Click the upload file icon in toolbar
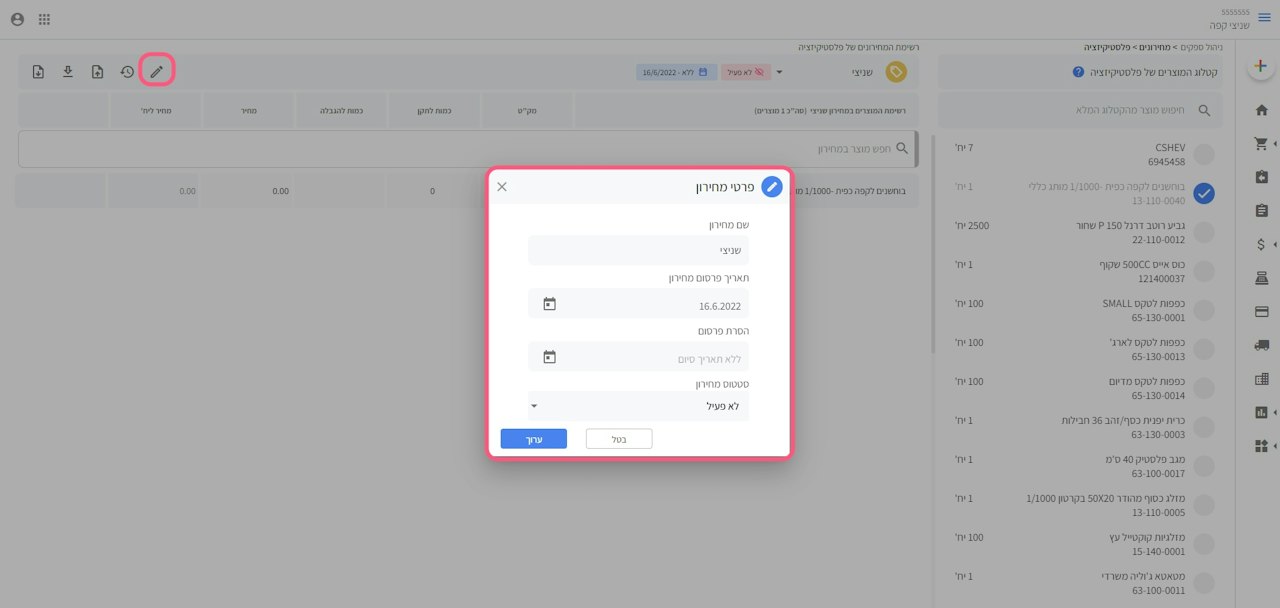The image size is (1280, 608). coord(97,71)
